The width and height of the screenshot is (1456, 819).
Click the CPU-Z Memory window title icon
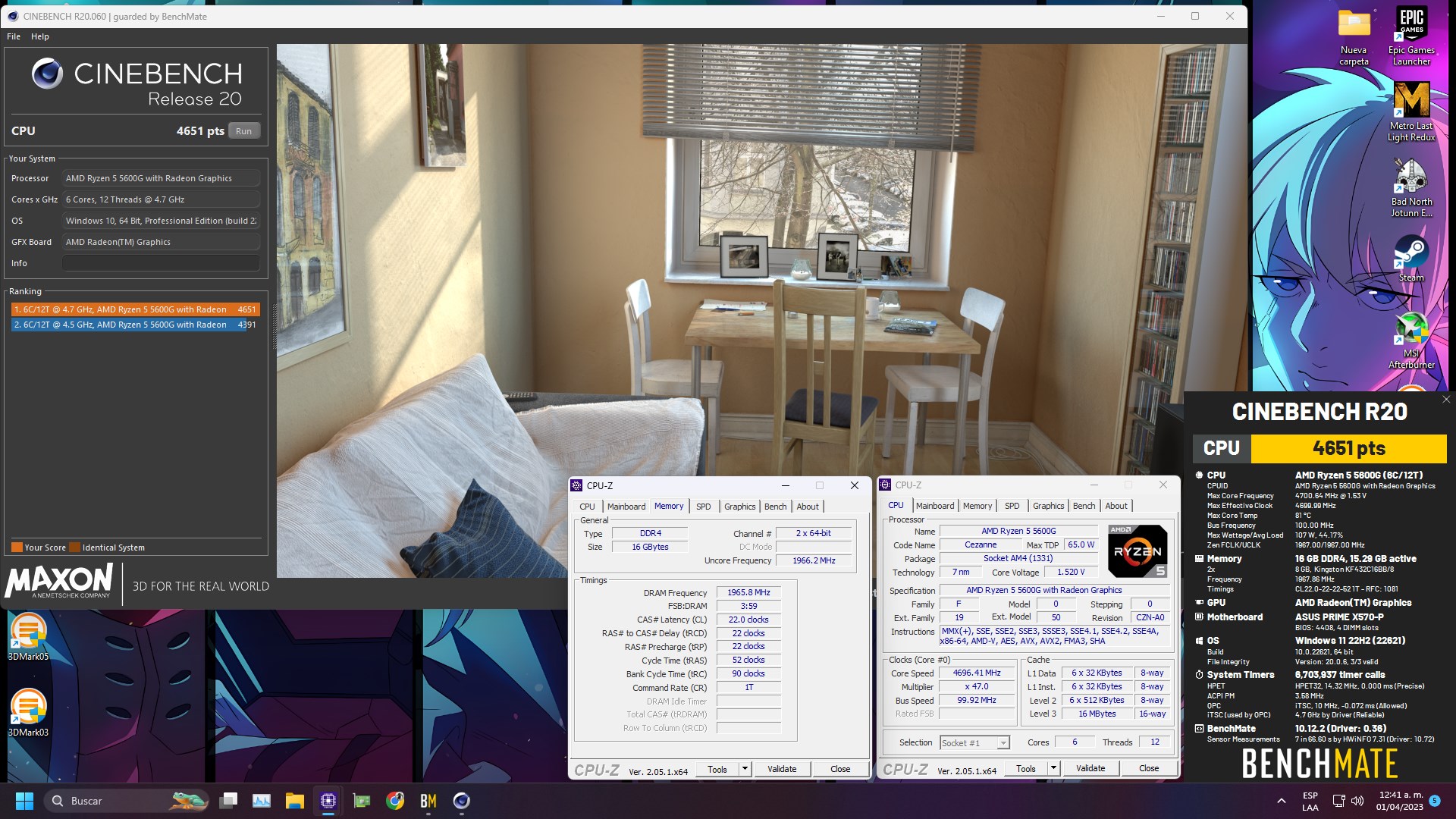[576, 485]
